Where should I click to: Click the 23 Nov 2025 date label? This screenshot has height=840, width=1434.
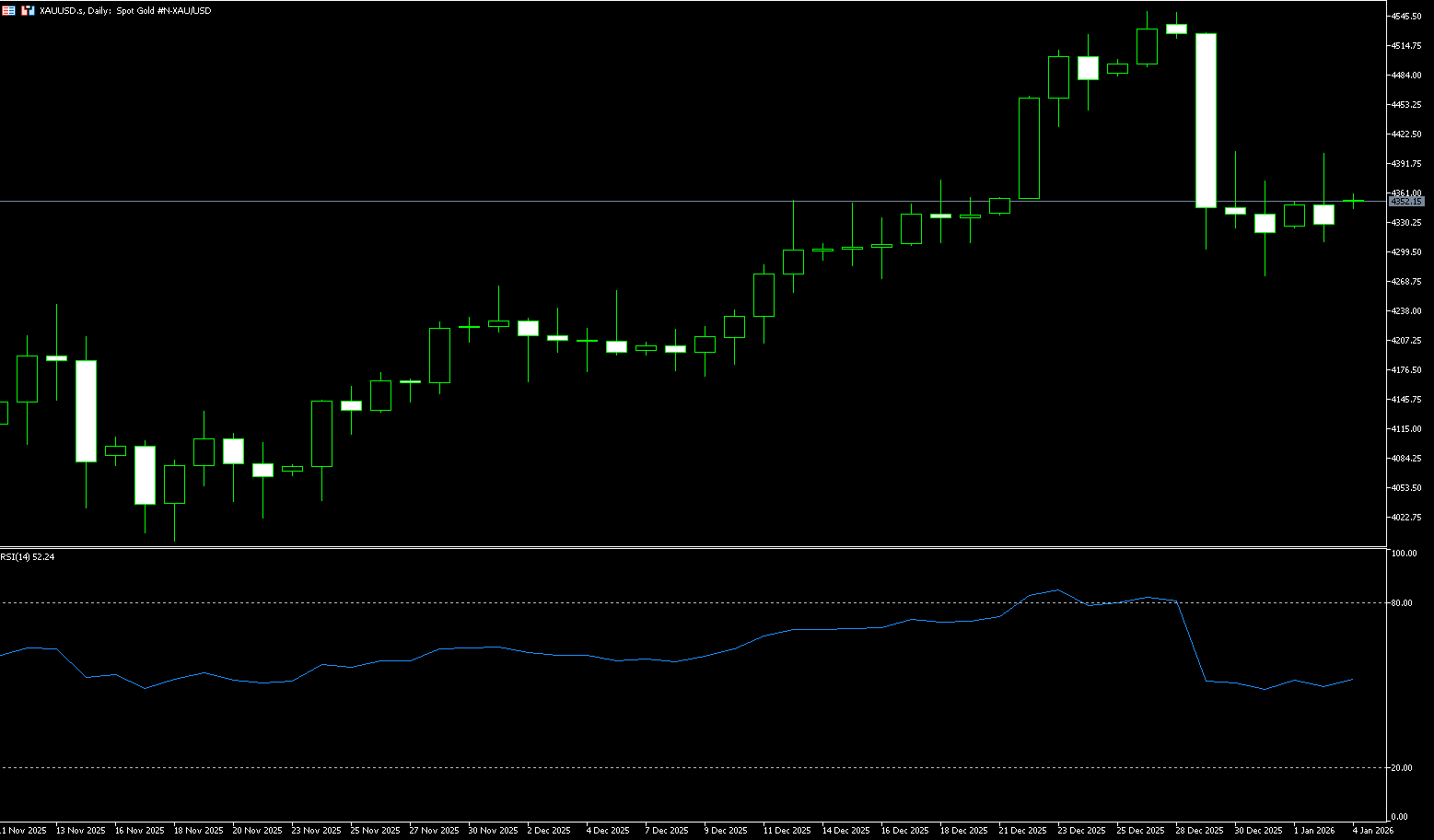pyautogui.click(x=315, y=831)
